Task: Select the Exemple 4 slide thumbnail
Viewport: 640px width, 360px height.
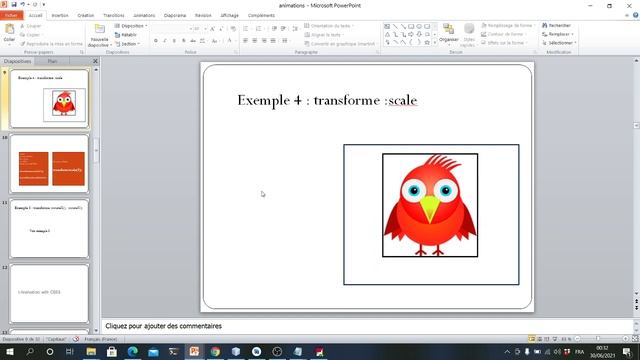Action: (49, 98)
